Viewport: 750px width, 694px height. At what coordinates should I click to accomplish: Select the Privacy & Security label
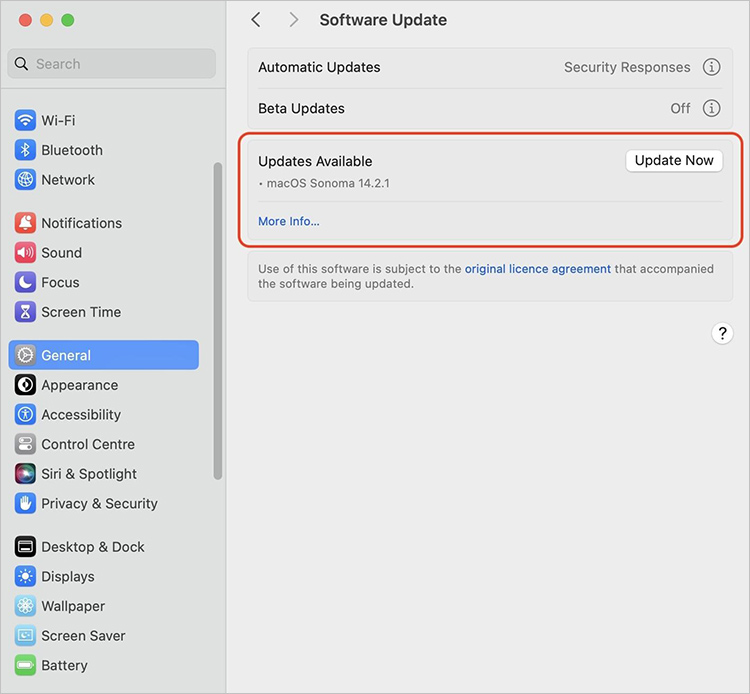pos(99,504)
